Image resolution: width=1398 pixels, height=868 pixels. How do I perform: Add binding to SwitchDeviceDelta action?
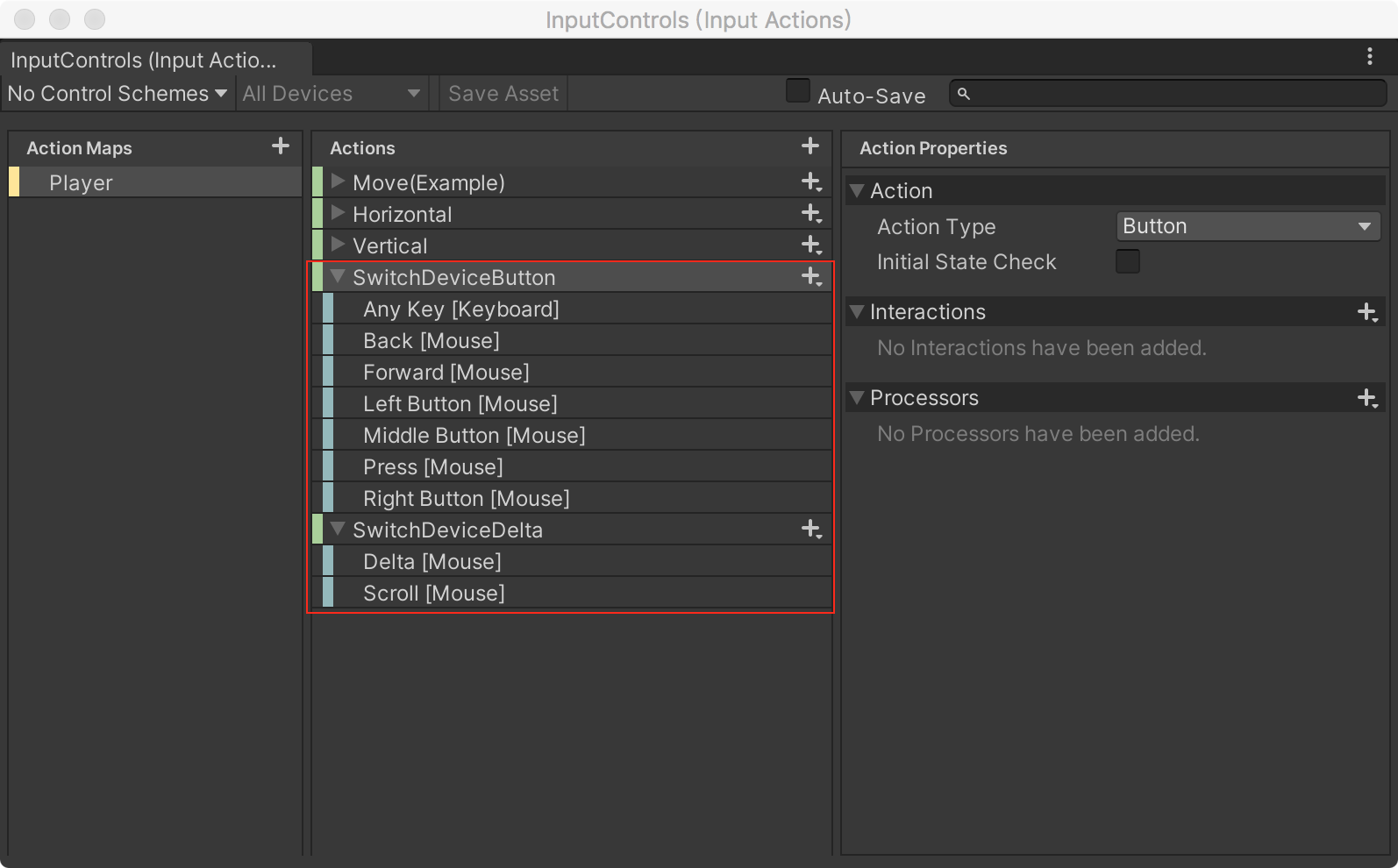coord(811,530)
